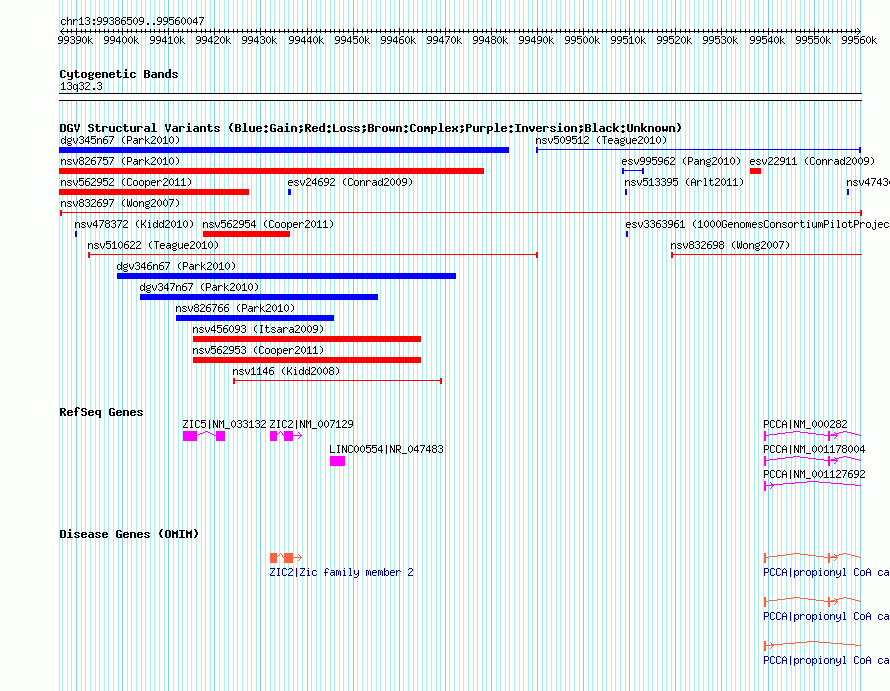The height and width of the screenshot is (691, 890).
Task: Click the nsv456093 (Itsara2009) text label
Action: point(258,329)
